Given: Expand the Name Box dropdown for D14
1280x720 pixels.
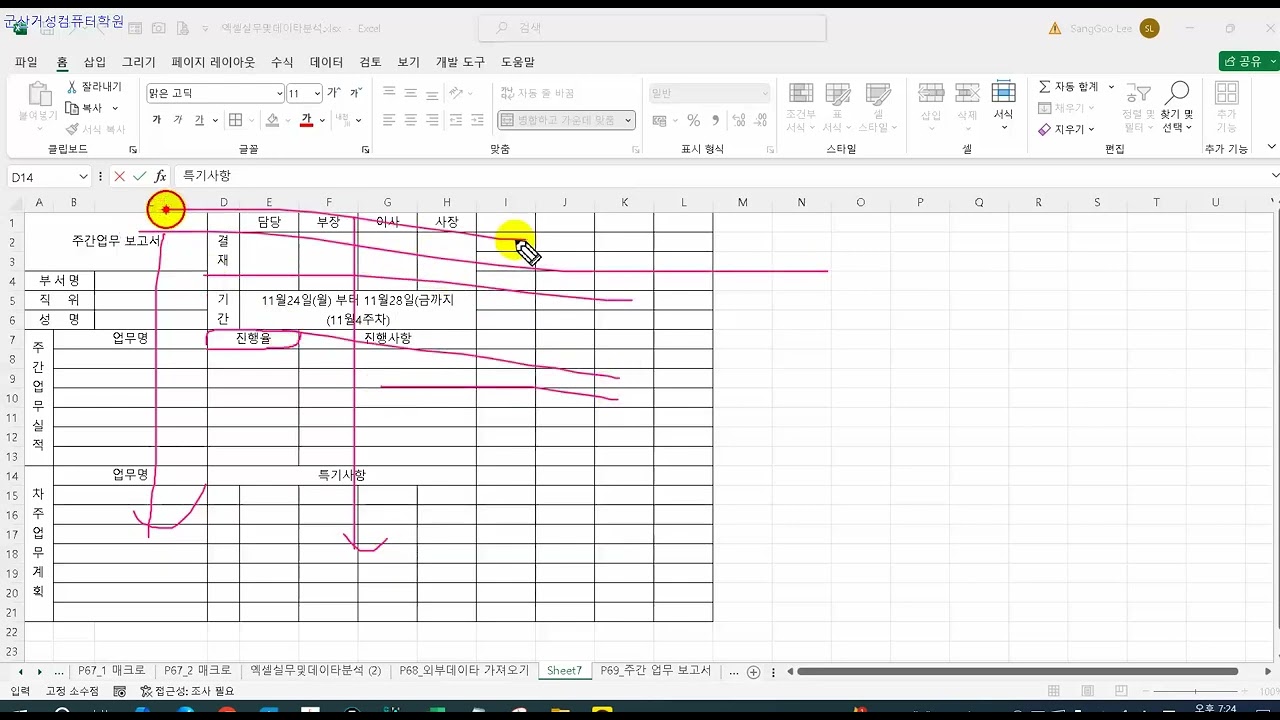Looking at the screenshot, I should click(82, 177).
